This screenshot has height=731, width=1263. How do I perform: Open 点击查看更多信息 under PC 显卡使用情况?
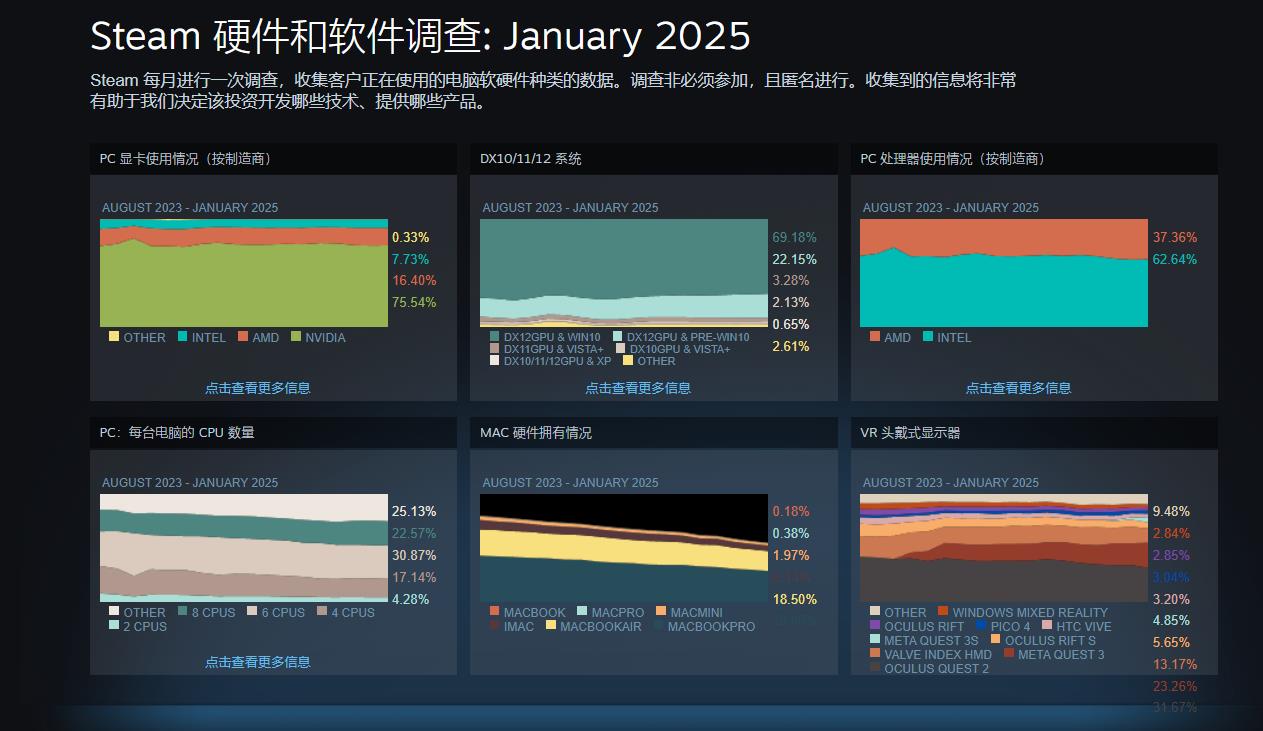point(258,388)
